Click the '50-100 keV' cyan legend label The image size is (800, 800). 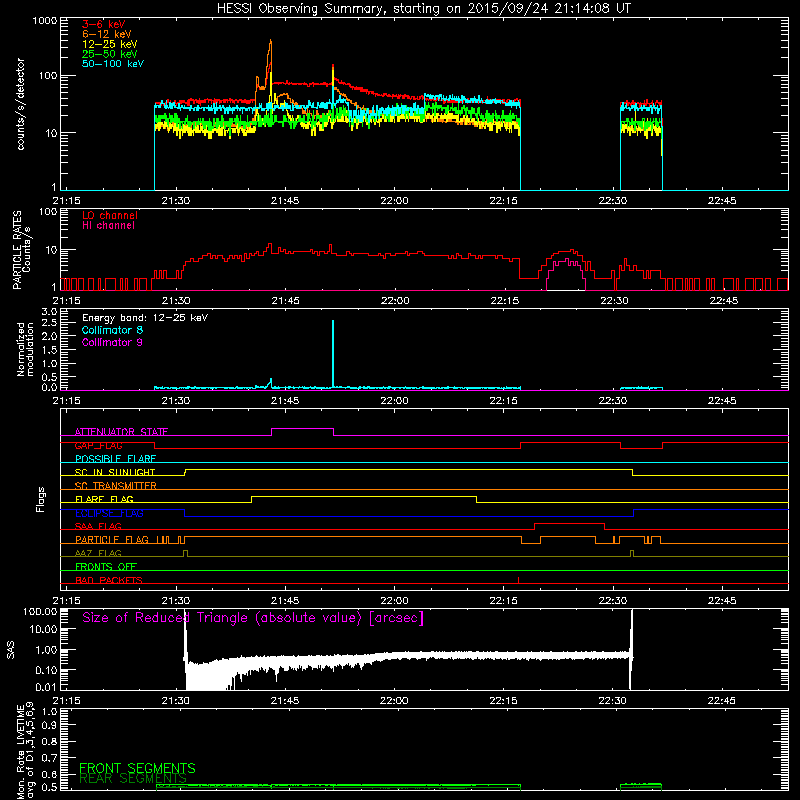(x=113, y=64)
